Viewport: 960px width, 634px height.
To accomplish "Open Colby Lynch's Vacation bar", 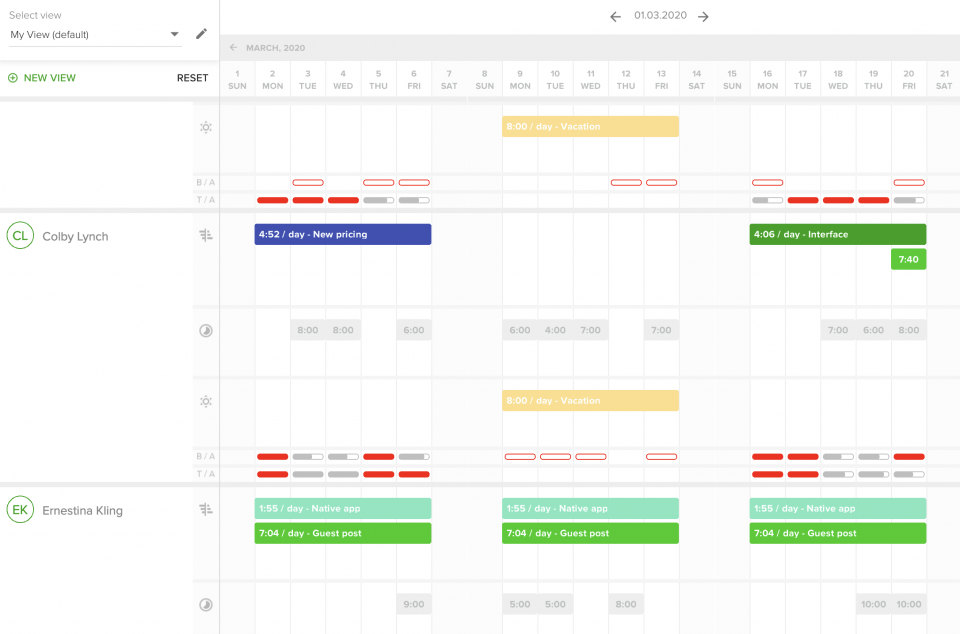I will (590, 401).
